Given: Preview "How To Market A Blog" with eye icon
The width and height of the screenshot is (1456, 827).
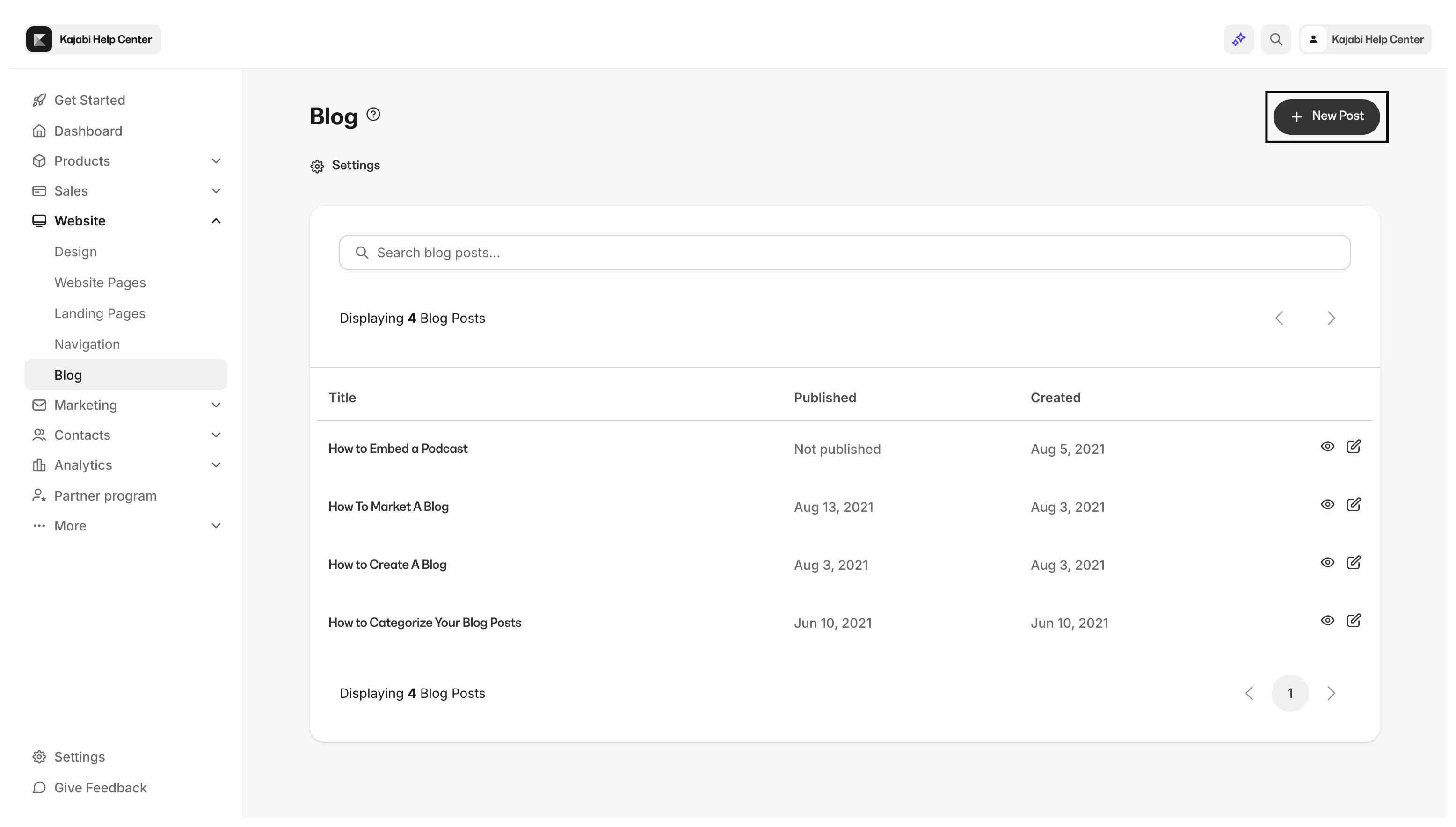Looking at the screenshot, I should coord(1328,504).
